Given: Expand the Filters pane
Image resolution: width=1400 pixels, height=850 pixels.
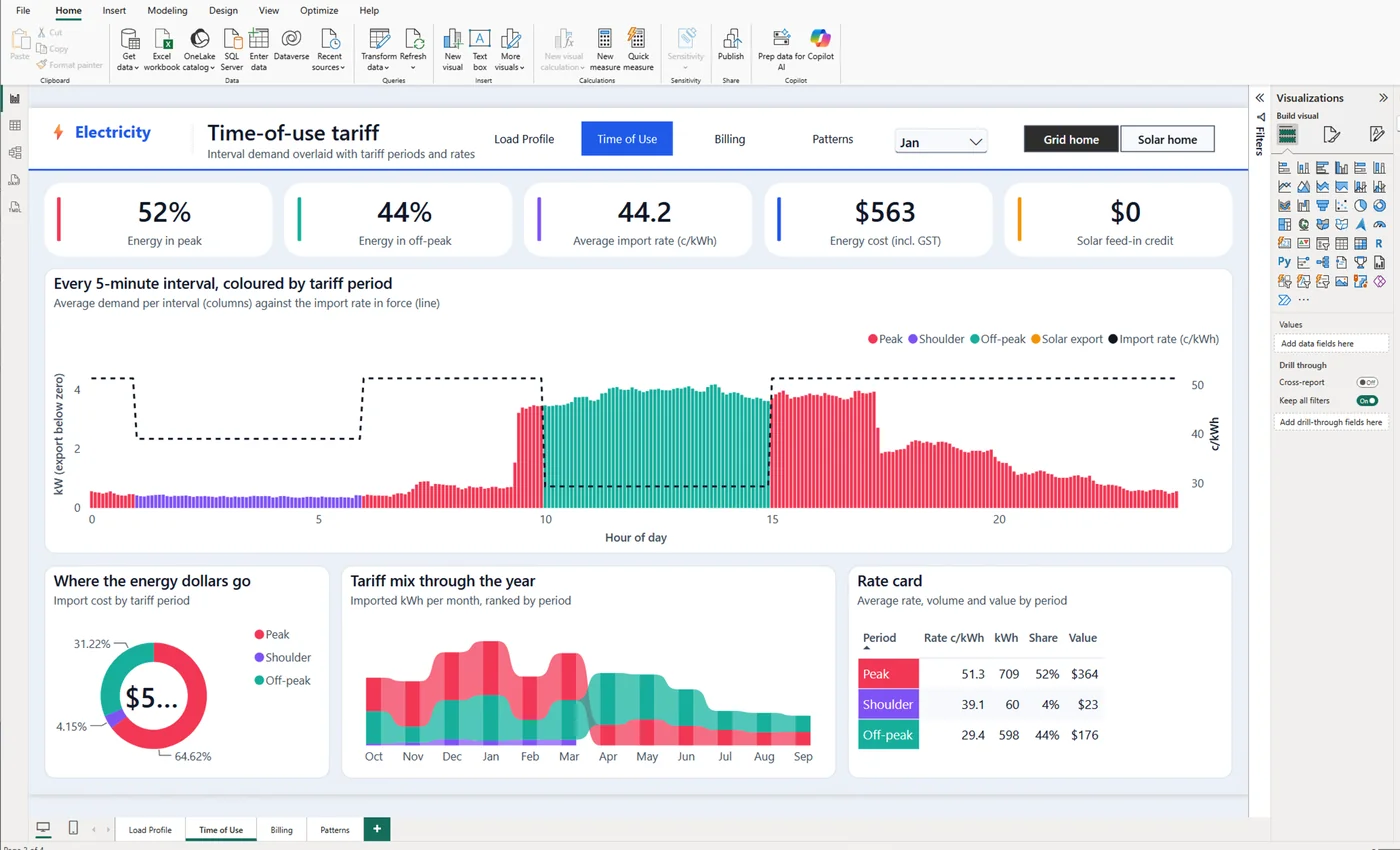Looking at the screenshot, I should click(x=1259, y=98).
